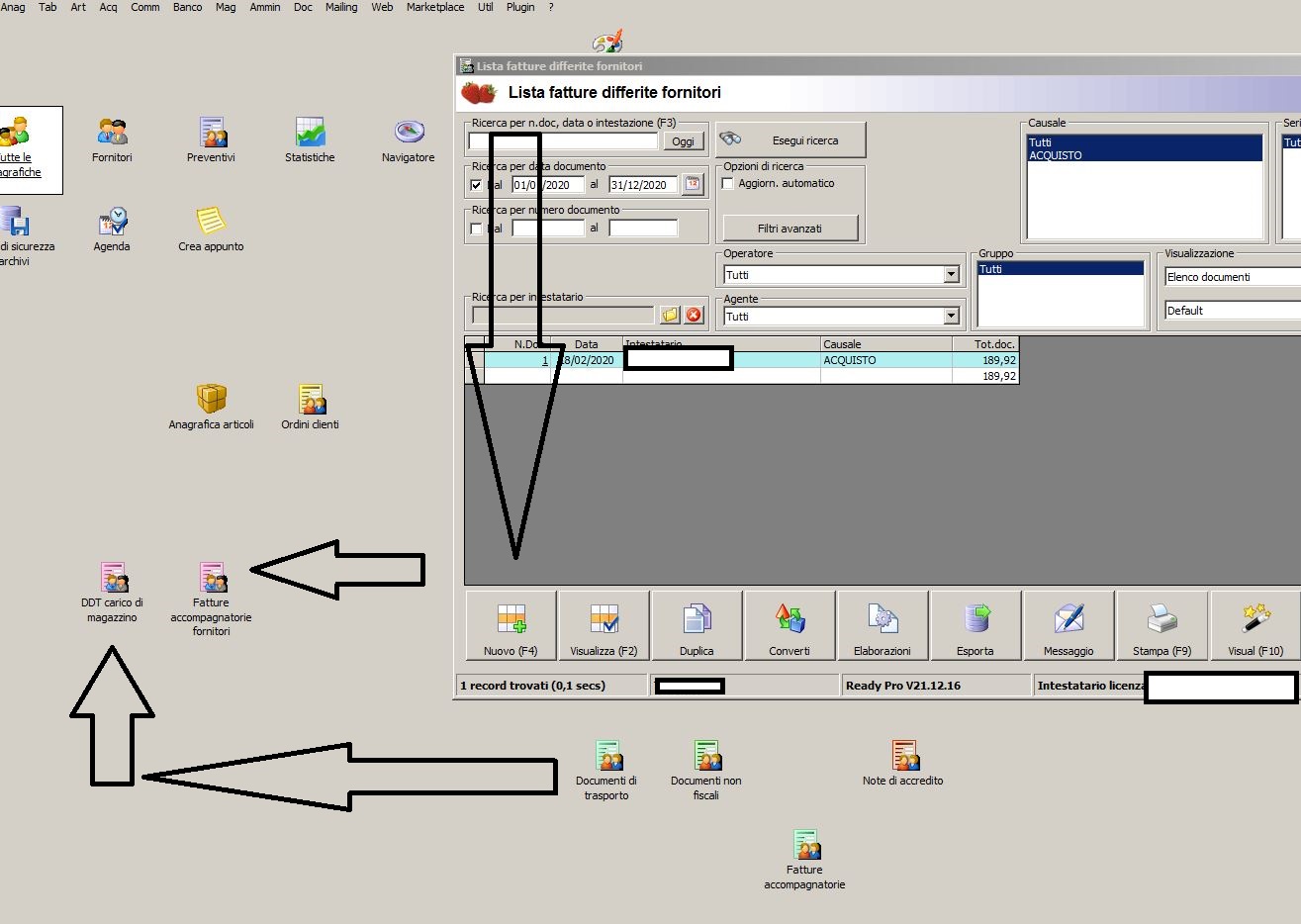
Task: Check the document number 'dal' checkbox
Action: [477, 229]
